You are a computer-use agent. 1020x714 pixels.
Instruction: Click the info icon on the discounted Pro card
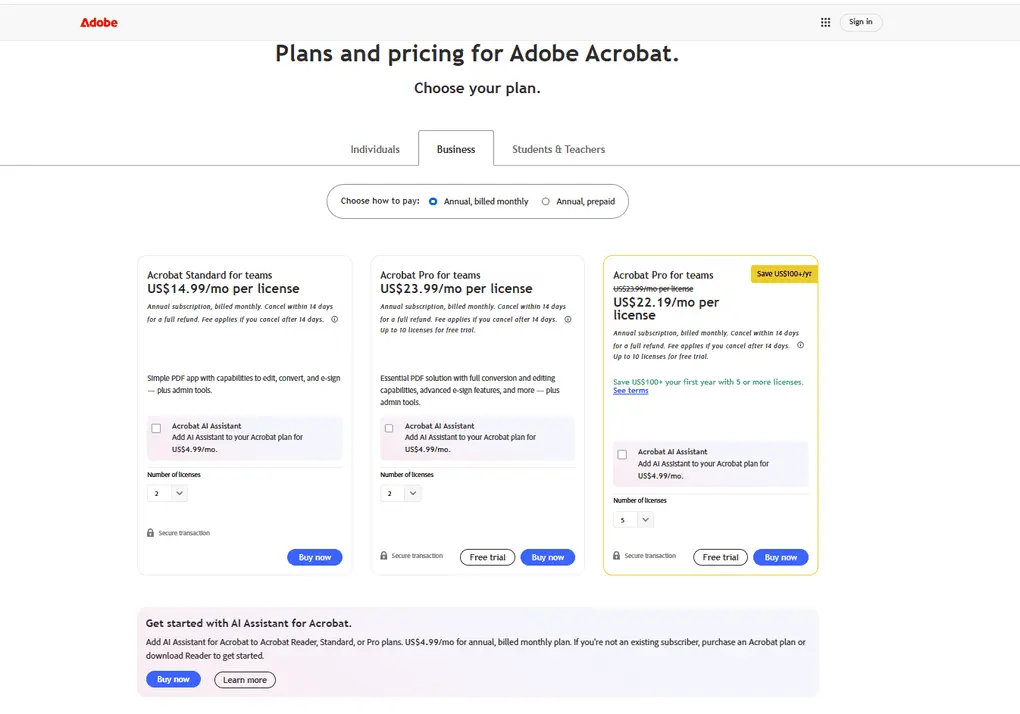(x=800, y=345)
